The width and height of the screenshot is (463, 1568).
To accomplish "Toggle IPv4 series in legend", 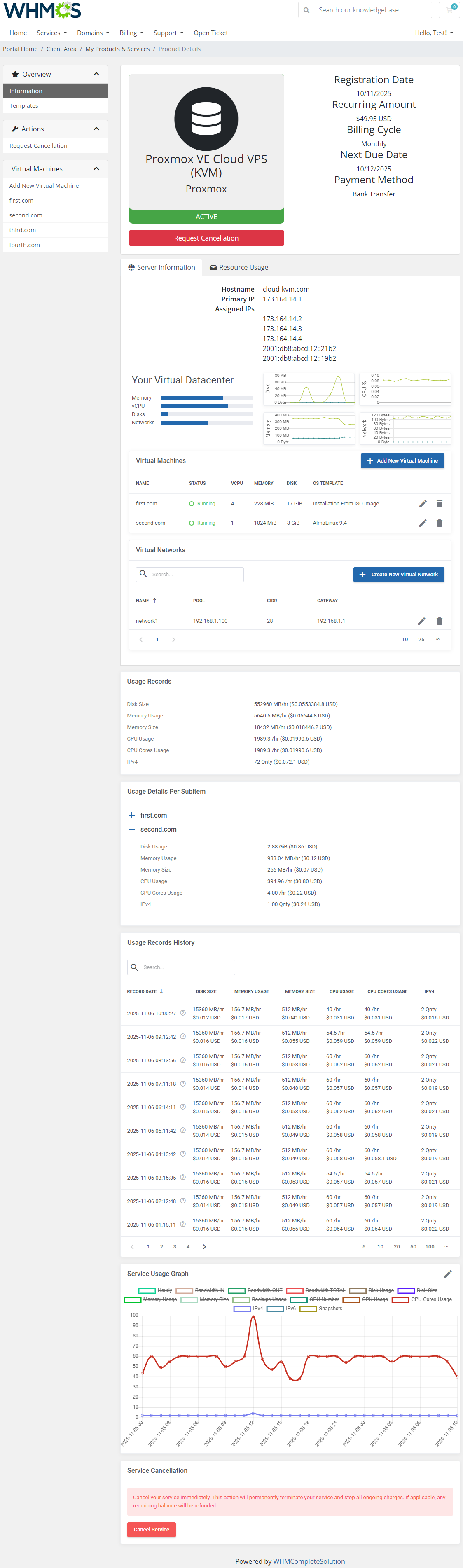I will click(248, 1309).
